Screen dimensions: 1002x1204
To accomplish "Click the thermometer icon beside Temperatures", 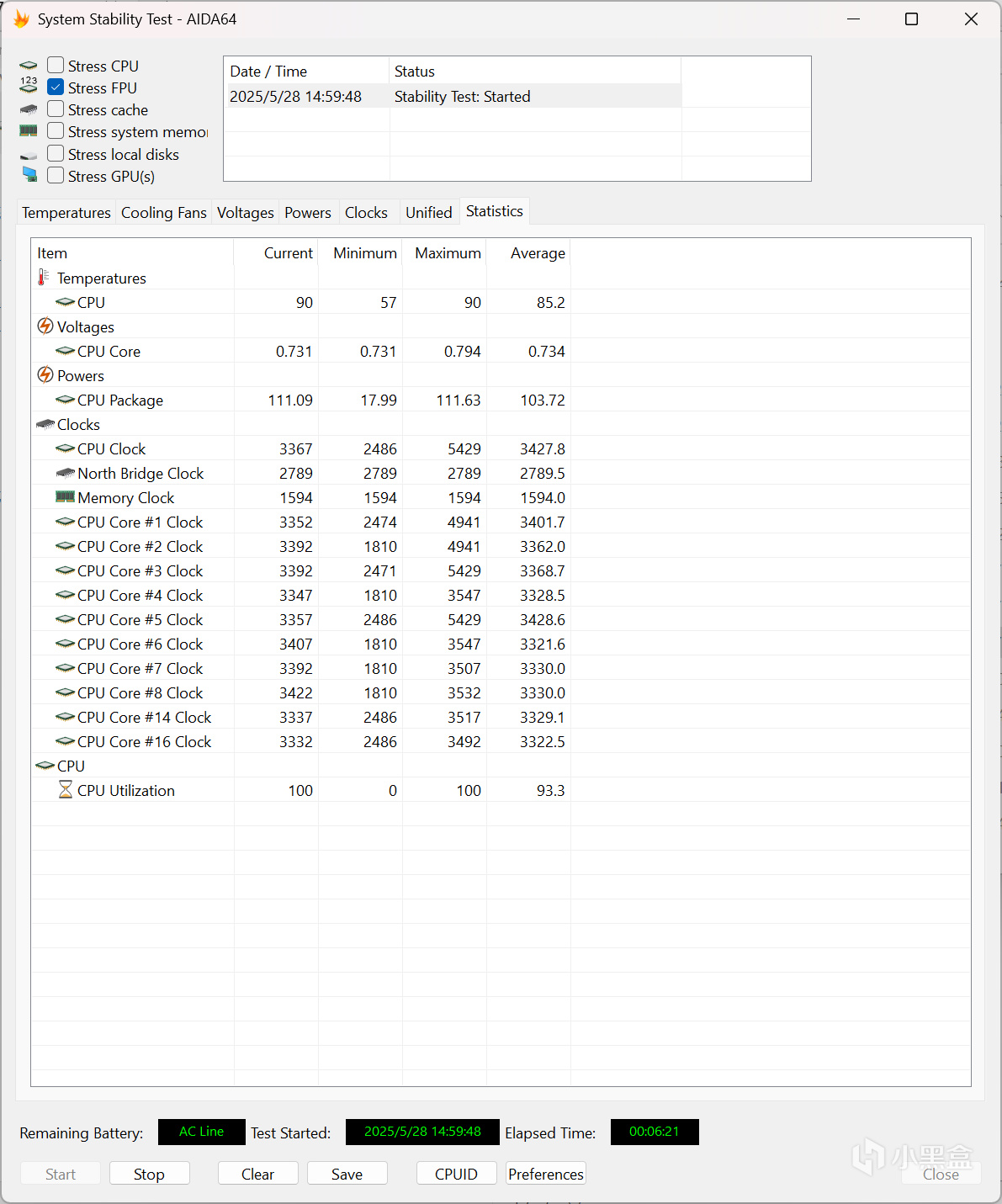I will pos(44,278).
